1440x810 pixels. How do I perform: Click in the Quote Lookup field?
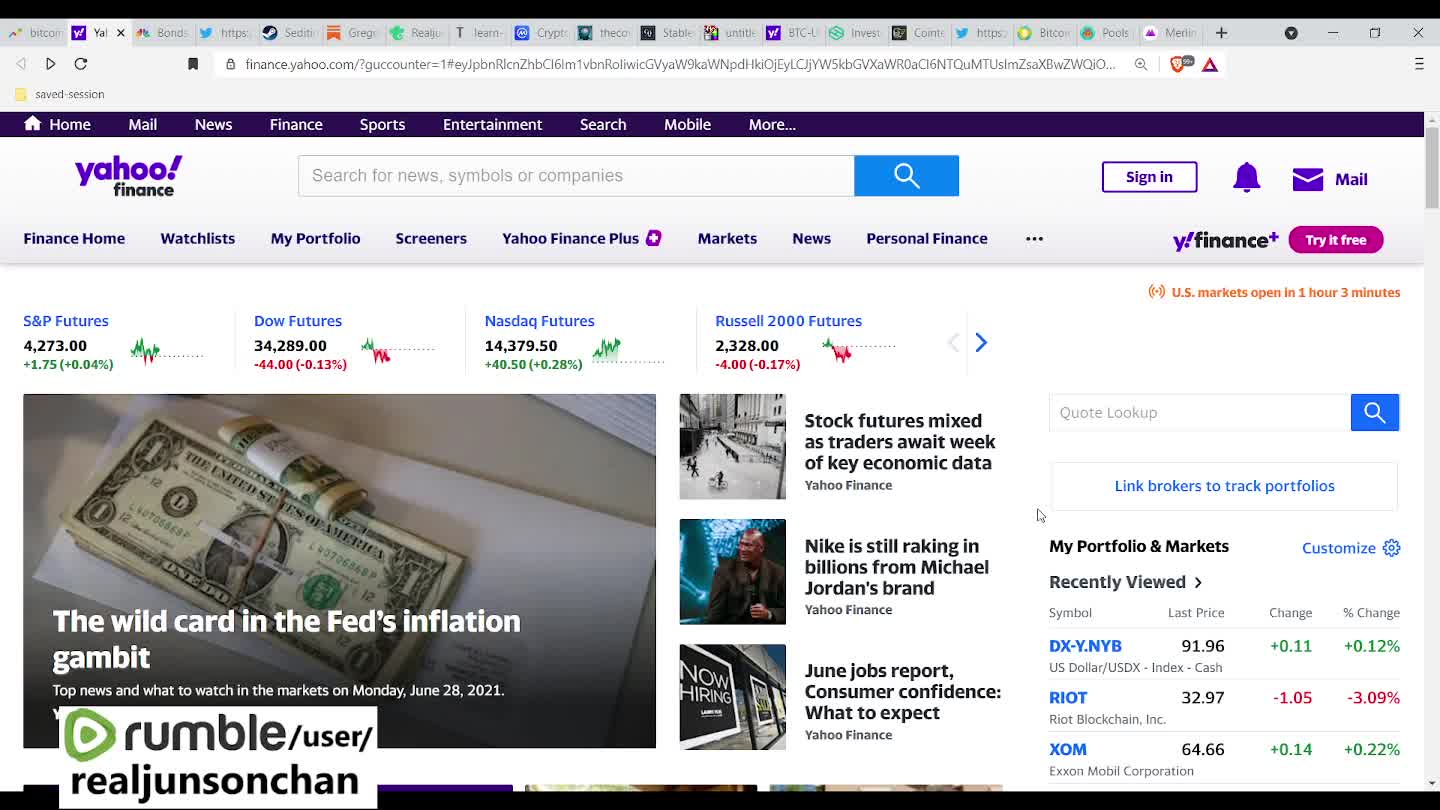pyautogui.click(x=1199, y=412)
